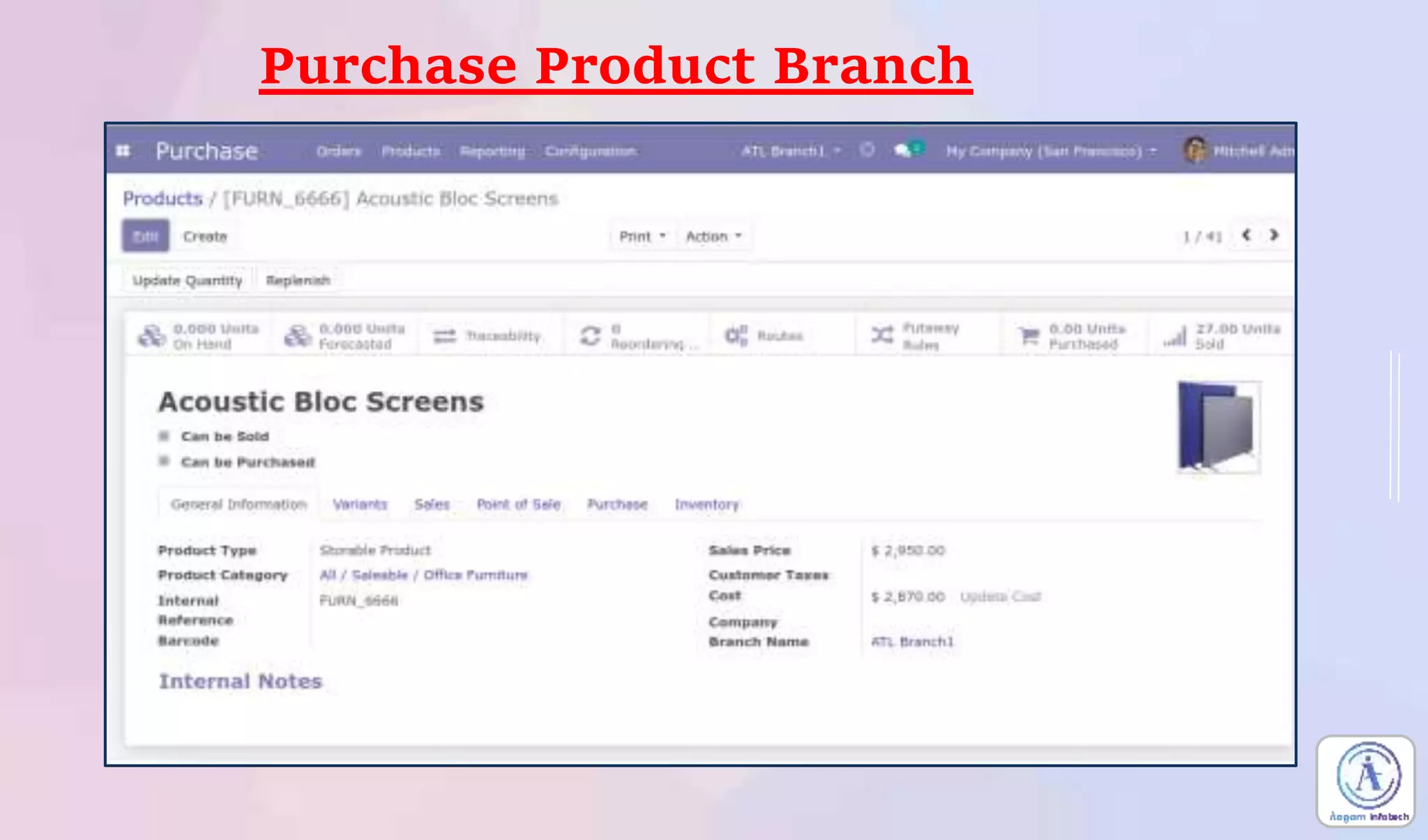Open Forecasted units stat button
Image resolution: width=1428 pixels, height=840 pixels.
click(x=344, y=336)
